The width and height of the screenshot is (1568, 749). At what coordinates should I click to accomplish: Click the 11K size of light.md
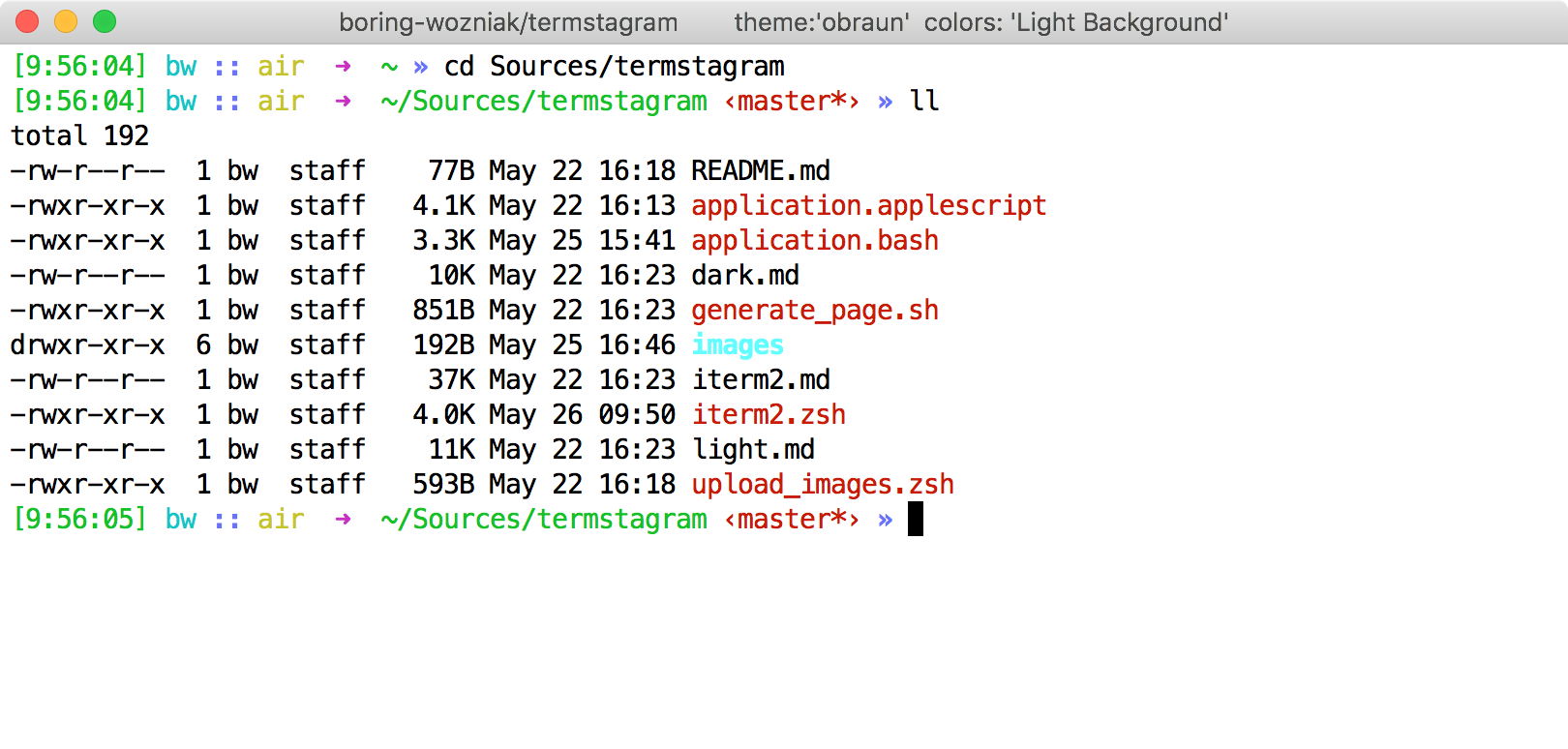click(x=452, y=449)
